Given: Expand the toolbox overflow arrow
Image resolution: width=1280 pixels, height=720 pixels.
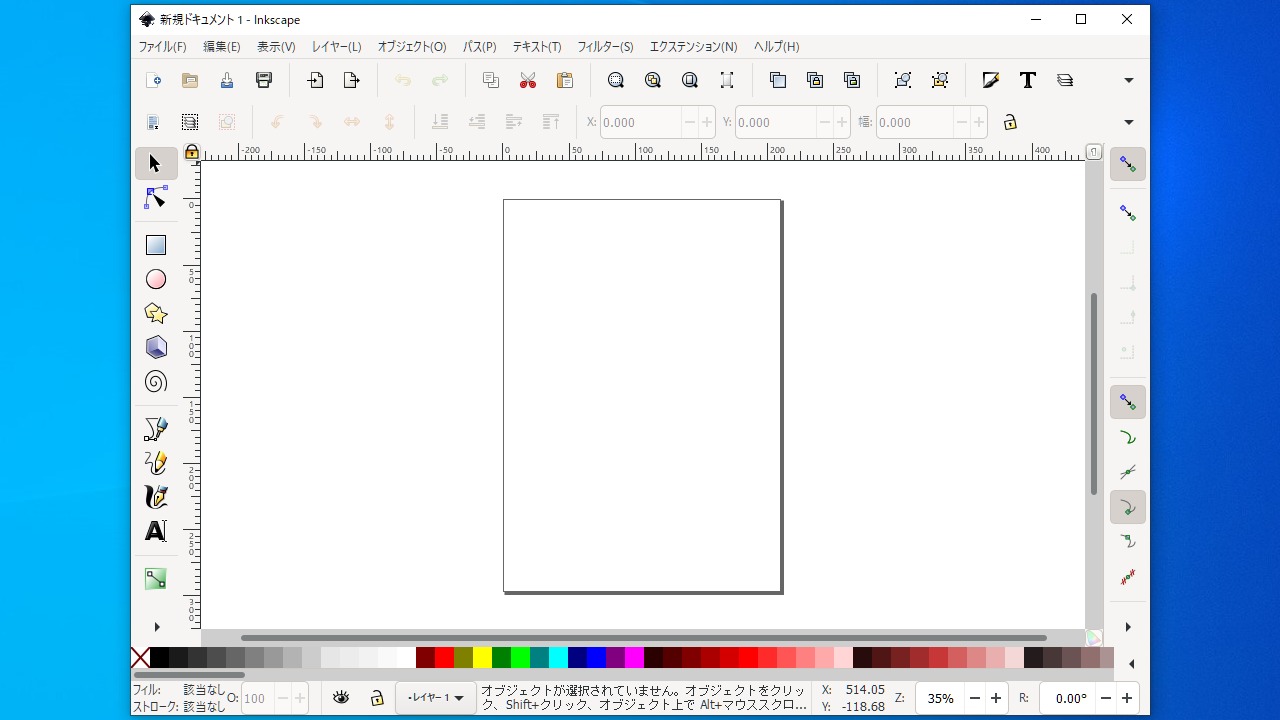Looking at the screenshot, I should [156, 627].
